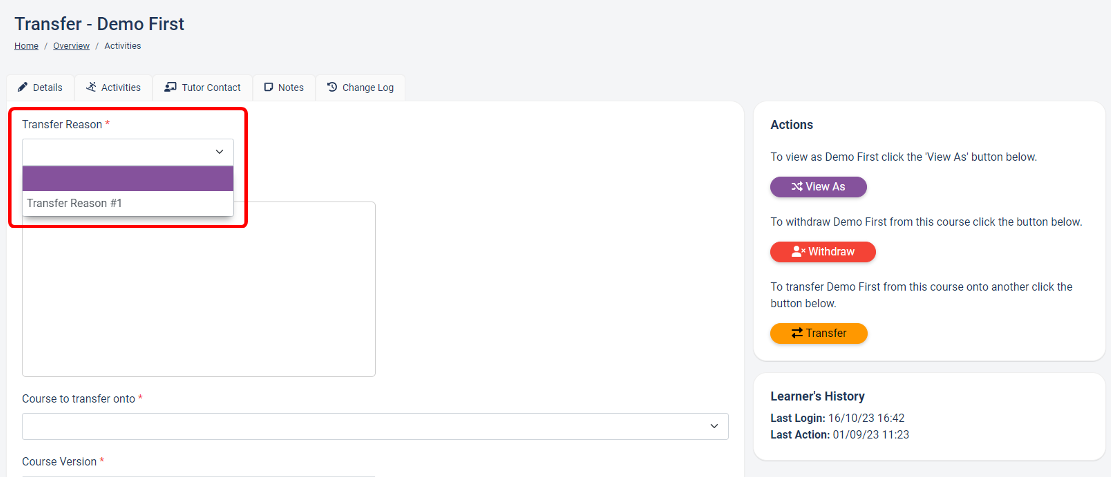Click the pencil icon on Details tab
The width and height of the screenshot is (1111, 477).
coord(23,88)
